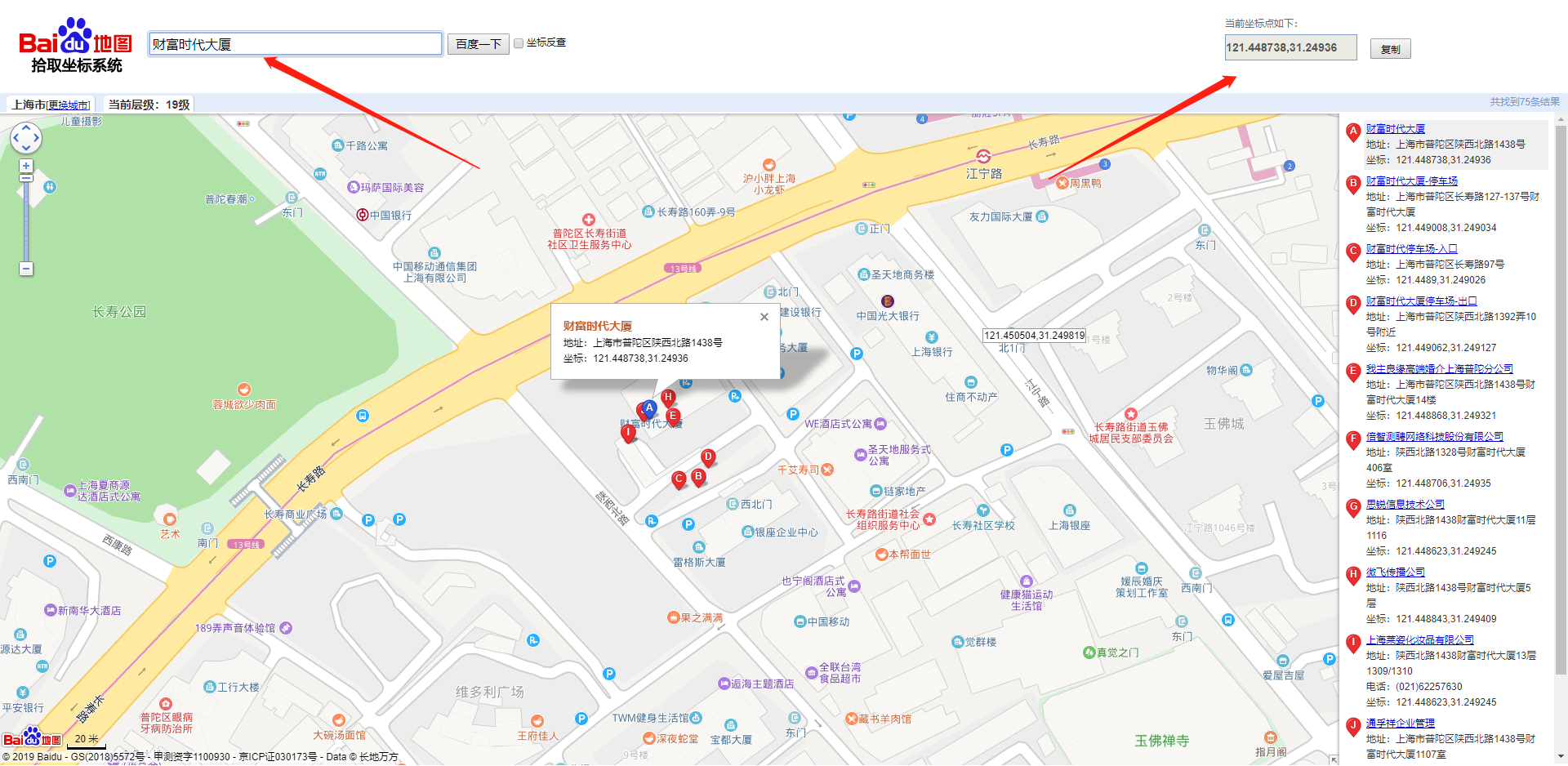
Task: Open the 财富时代大厦 result link
Action: pos(1396,129)
